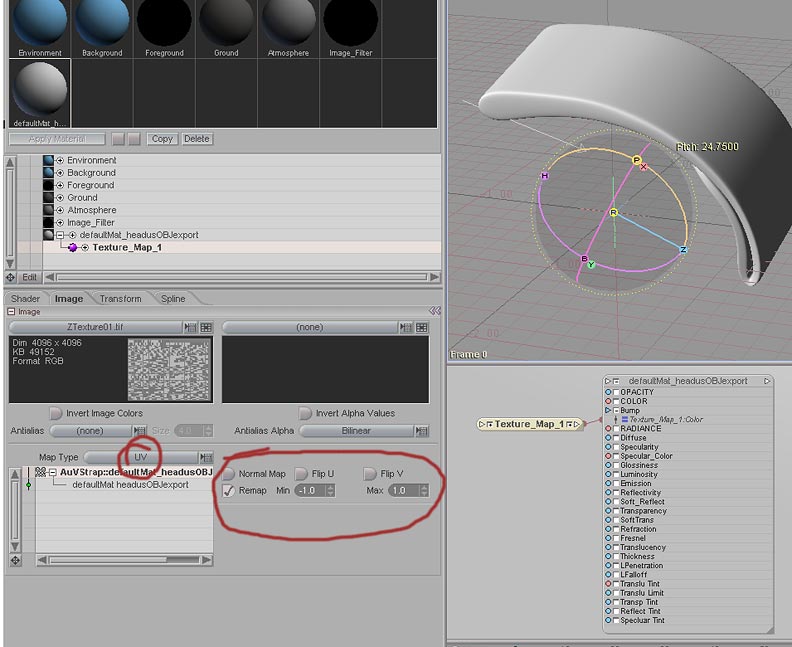
Task: Click the horizontal scrollbar under material tree
Action: pos(242,277)
